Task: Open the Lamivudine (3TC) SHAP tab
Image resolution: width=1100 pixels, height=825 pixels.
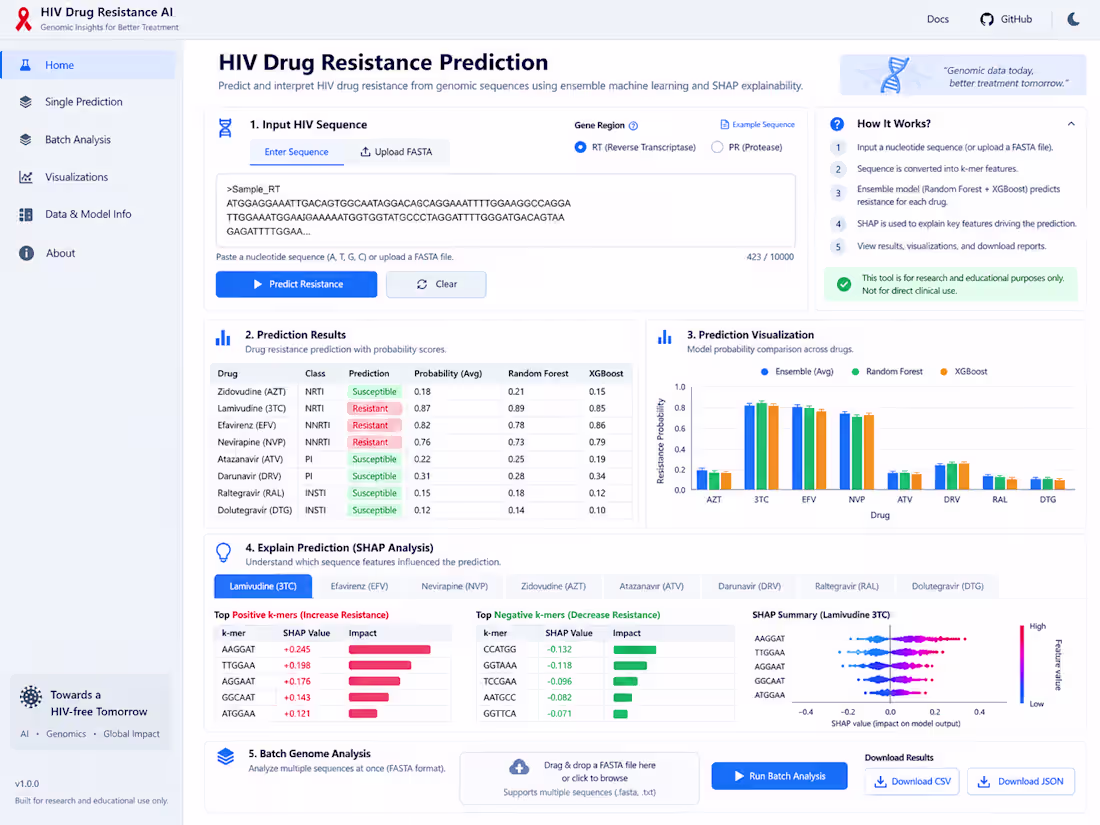Action: tap(263, 586)
